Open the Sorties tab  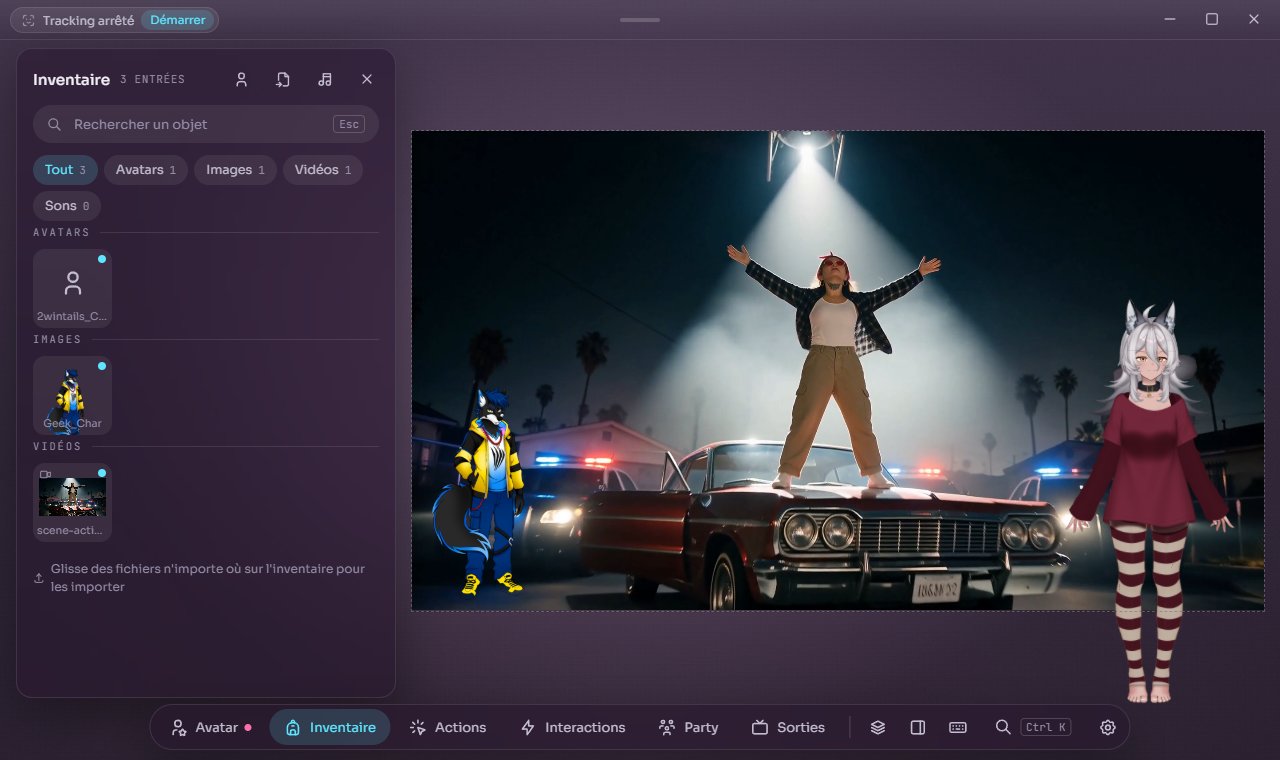789,727
